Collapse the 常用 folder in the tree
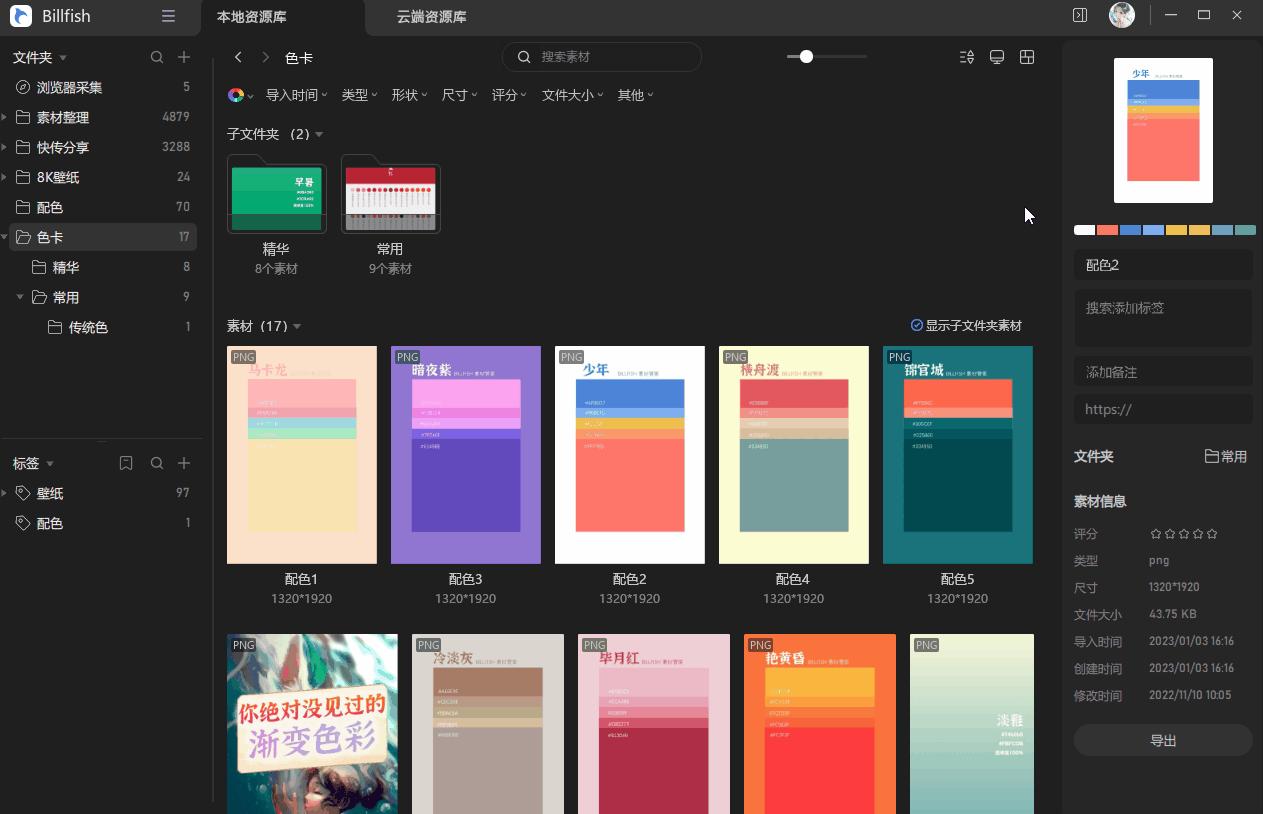1263x814 pixels. tap(20, 297)
